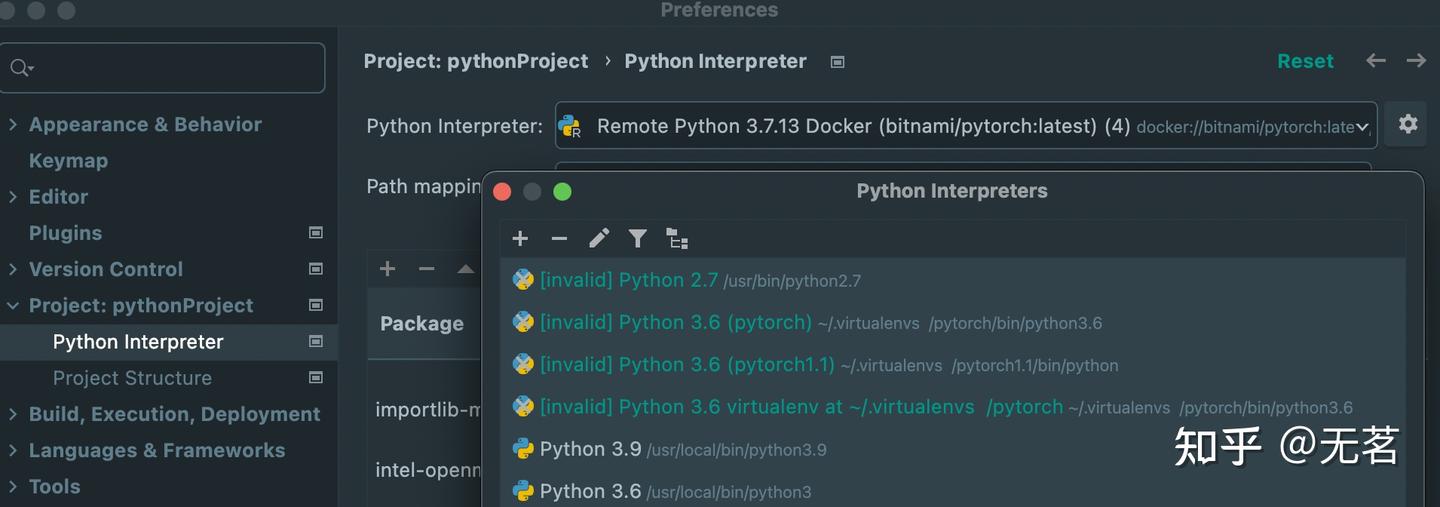Click the project-level icon beside Project: pythonProject in sidebar
The image size is (1440, 507).
coord(316,305)
